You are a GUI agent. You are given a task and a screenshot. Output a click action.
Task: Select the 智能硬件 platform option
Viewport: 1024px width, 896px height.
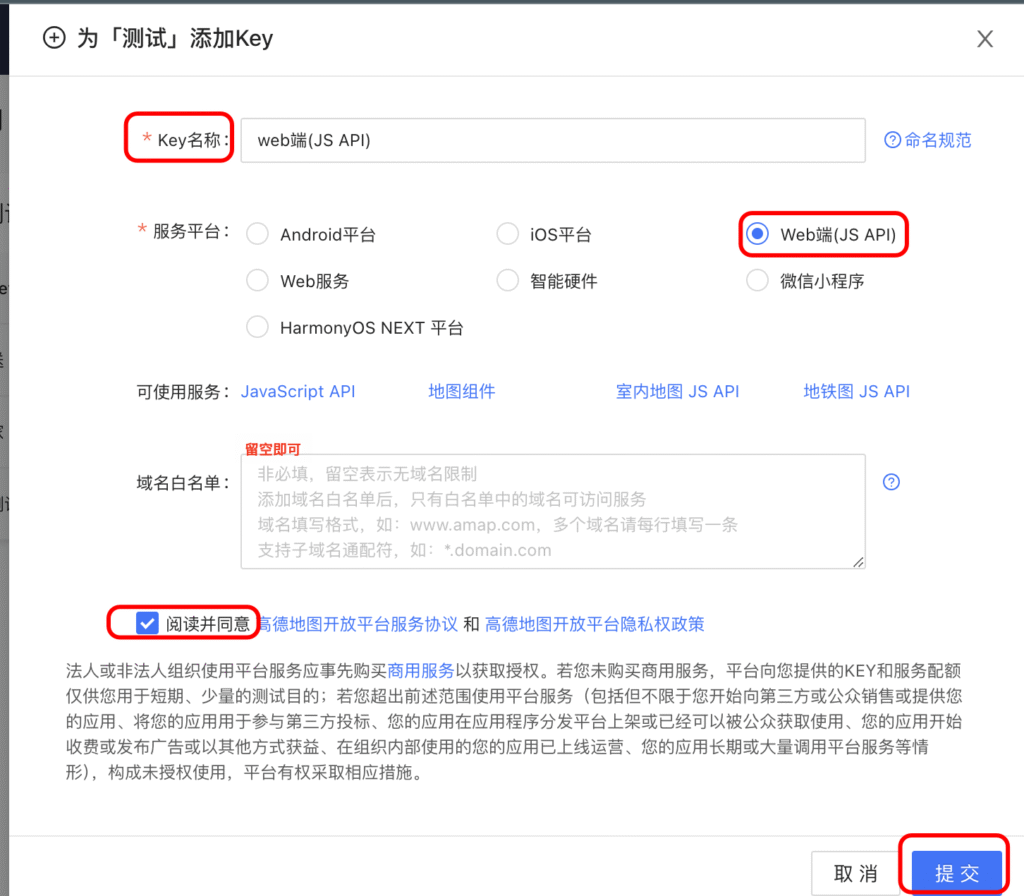pyautogui.click(x=507, y=280)
